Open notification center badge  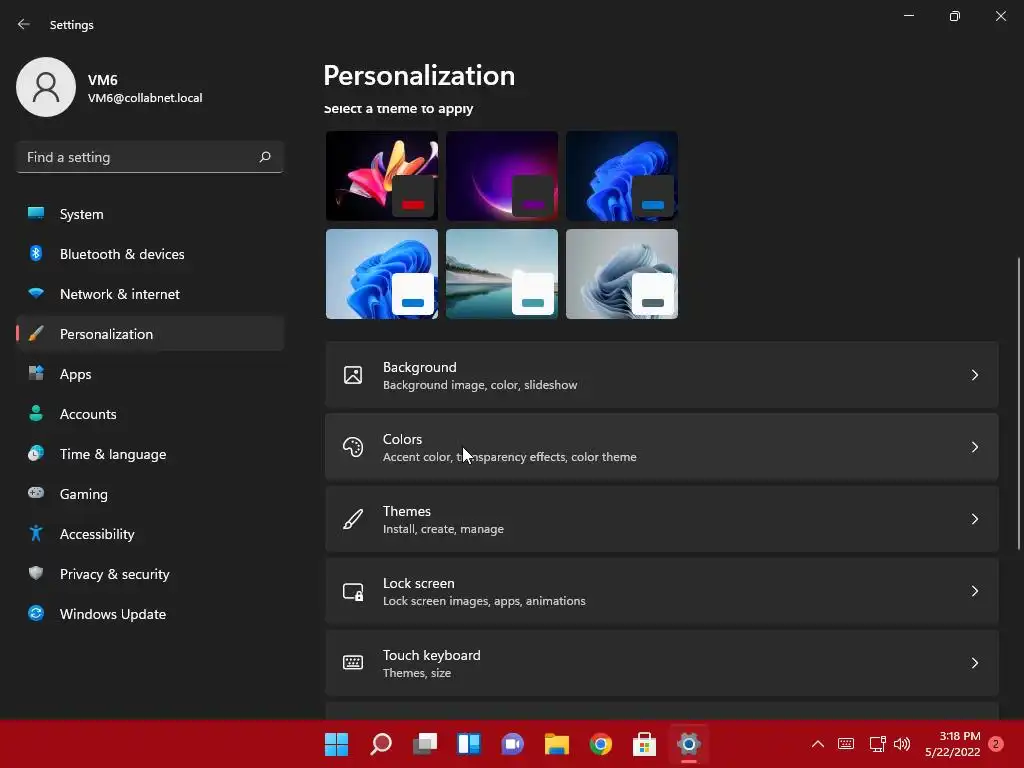(x=996, y=744)
